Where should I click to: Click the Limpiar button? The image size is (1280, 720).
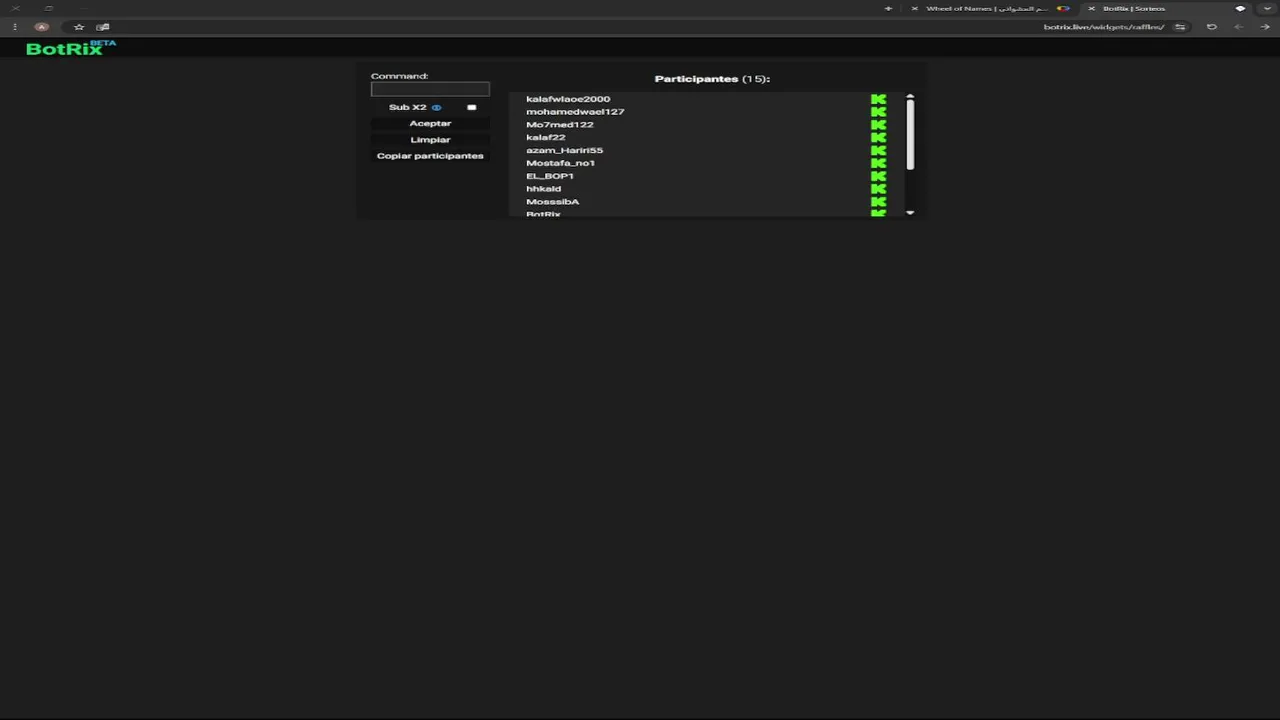click(x=430, y=140)
